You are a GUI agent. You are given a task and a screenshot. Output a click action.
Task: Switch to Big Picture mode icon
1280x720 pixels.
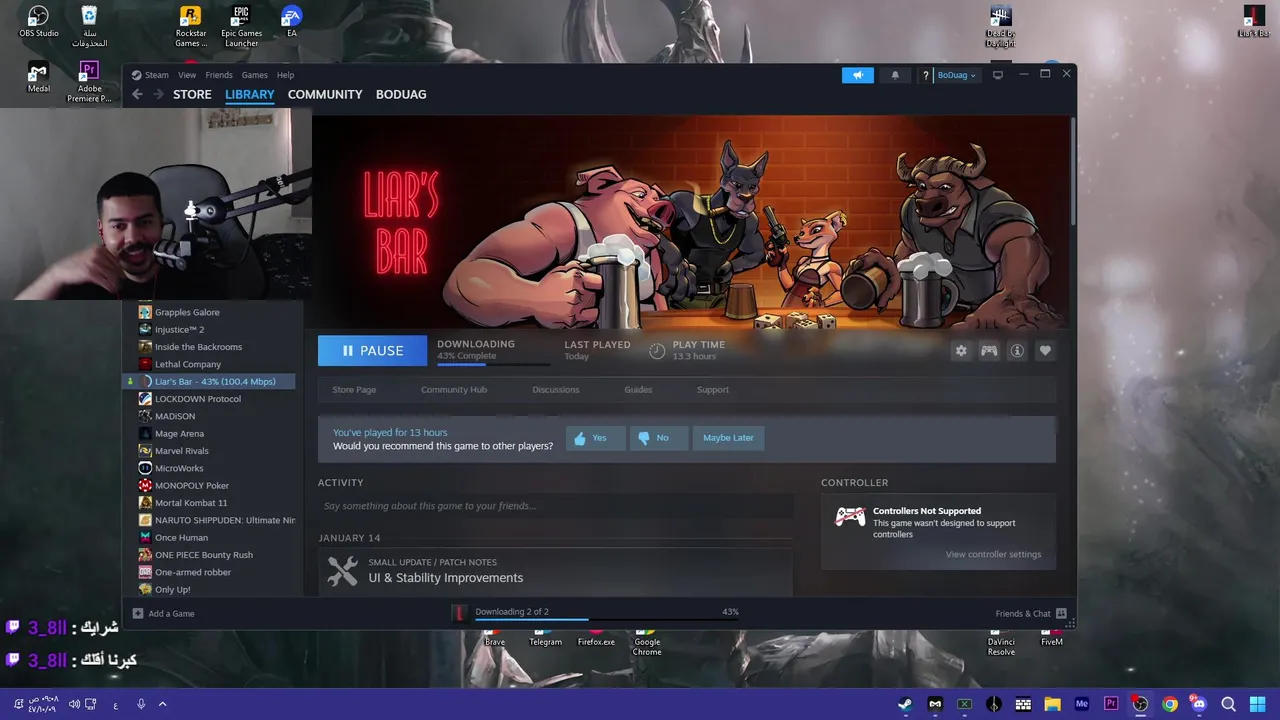997,75
